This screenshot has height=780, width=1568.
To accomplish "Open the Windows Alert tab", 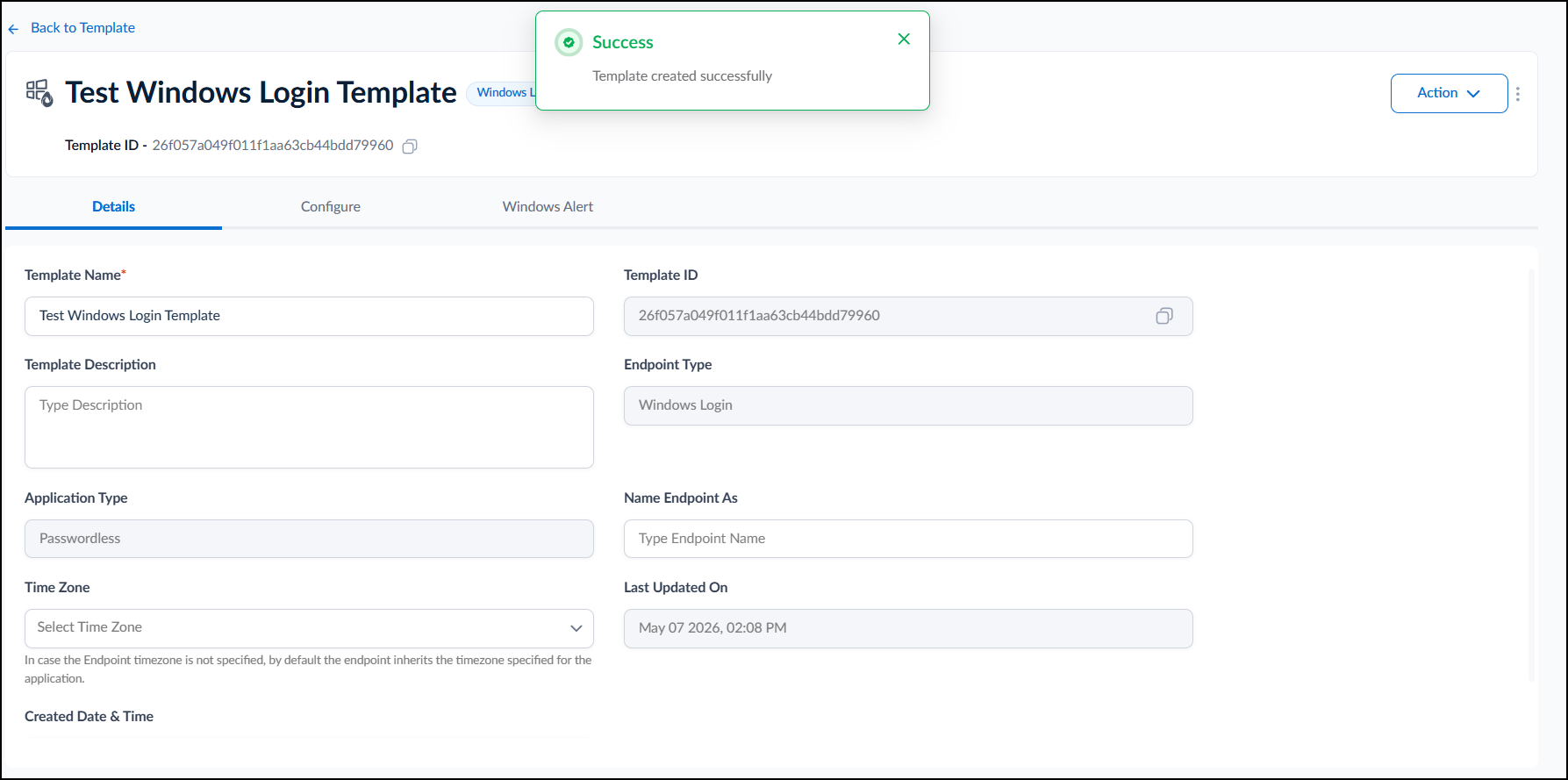I will pyautogui.click(x=548, y=207).
